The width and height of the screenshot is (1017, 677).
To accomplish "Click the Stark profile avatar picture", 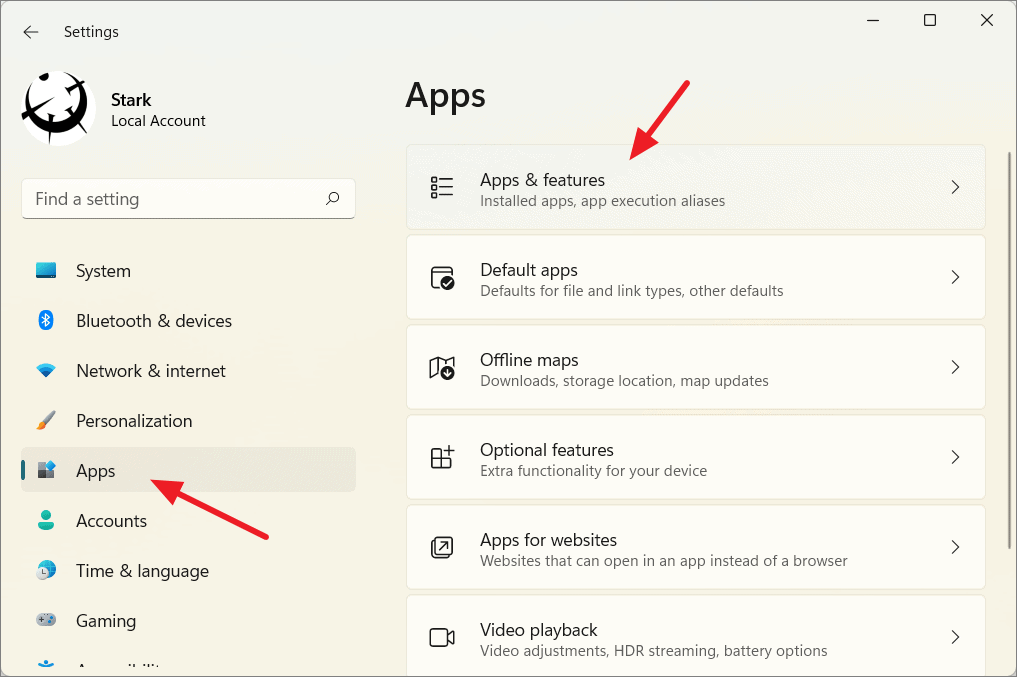I will (58, 109).
